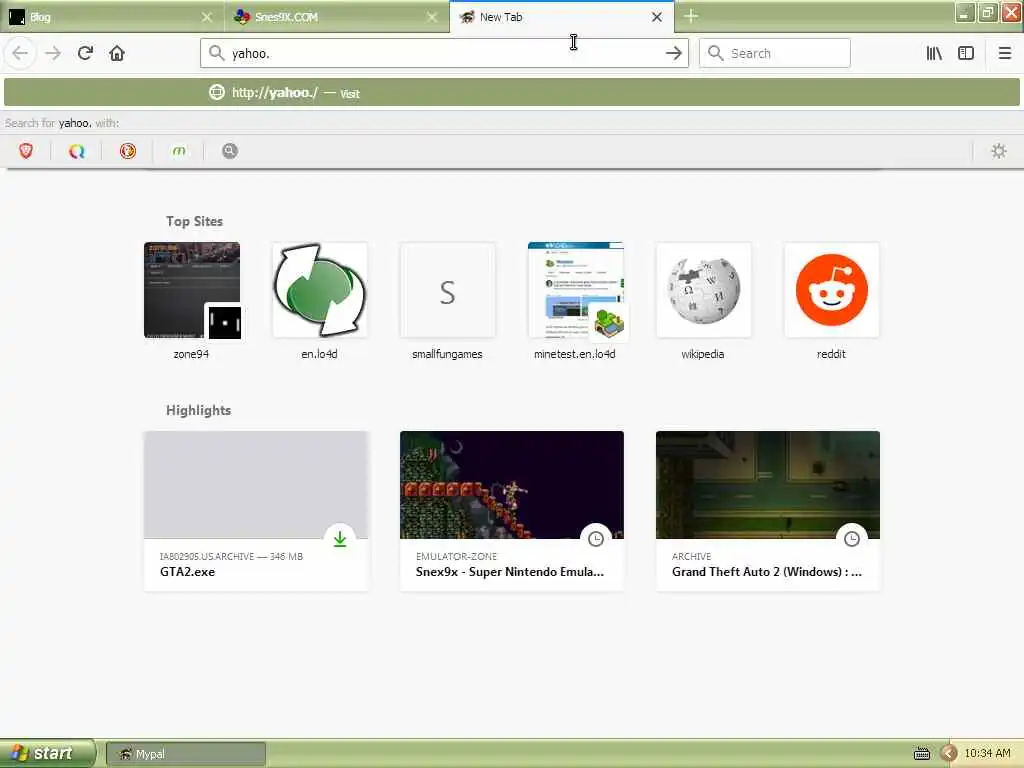1024x768 pixels.
Task: Switch to the Blog tab
Action: 111,17
